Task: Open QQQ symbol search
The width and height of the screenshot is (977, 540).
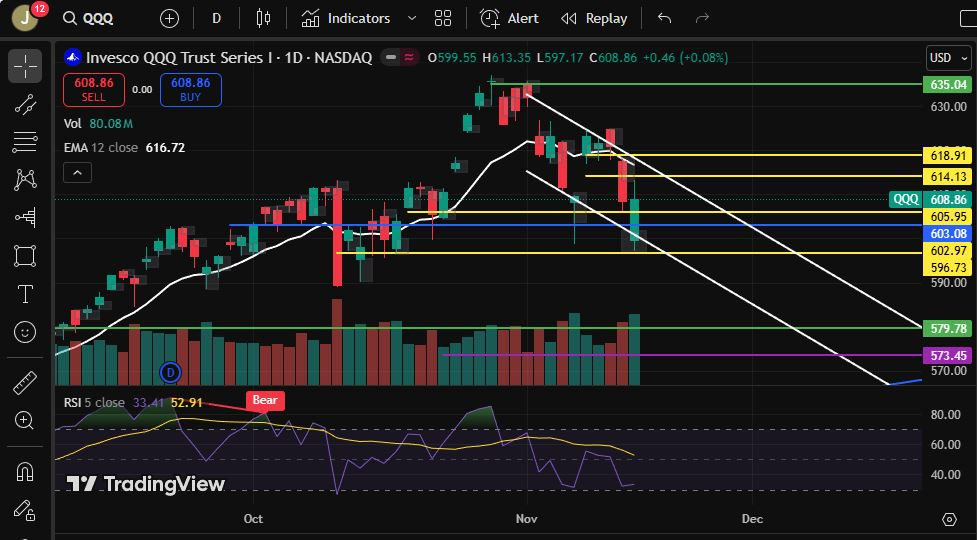Action: pos(88,18)
